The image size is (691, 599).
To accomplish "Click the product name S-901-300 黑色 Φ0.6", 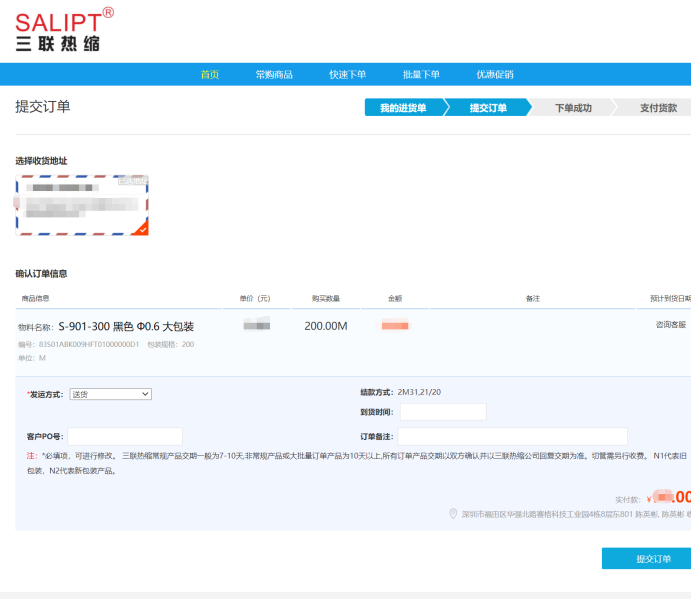I will coord(126,327).
